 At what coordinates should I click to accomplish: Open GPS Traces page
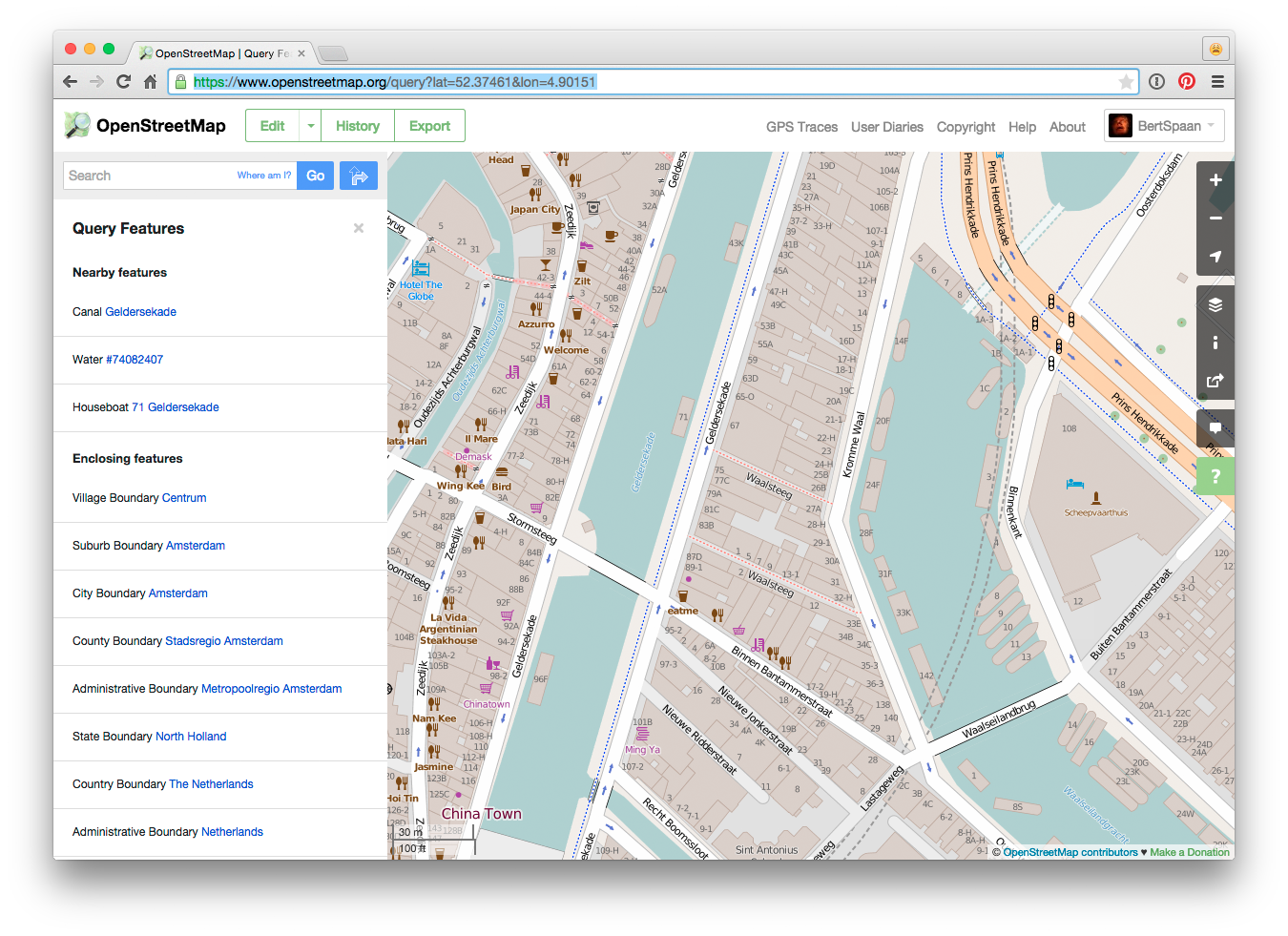pyautogui.click(x=801, y=127)
